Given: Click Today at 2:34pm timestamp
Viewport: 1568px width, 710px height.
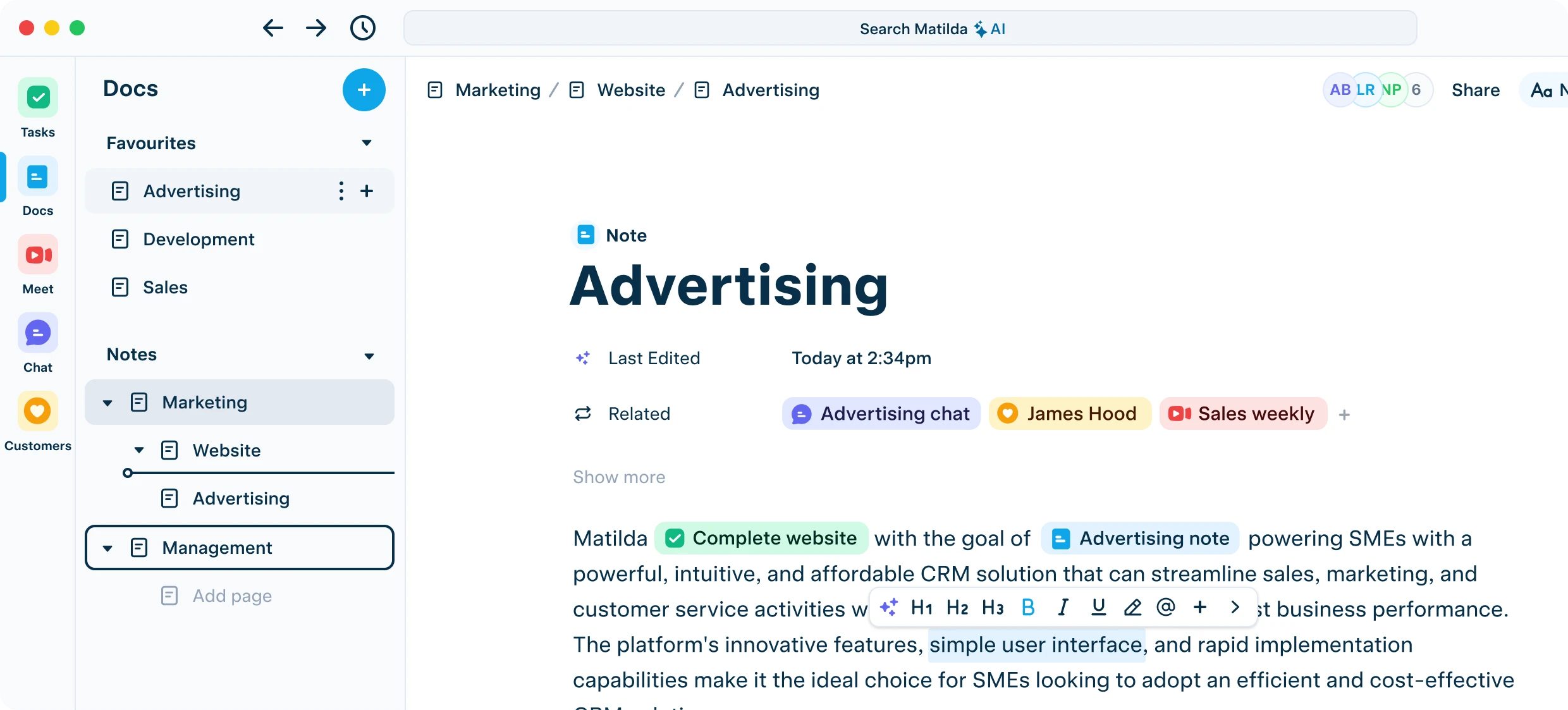Looking at the screenshot, I should (x=861, y=358).
